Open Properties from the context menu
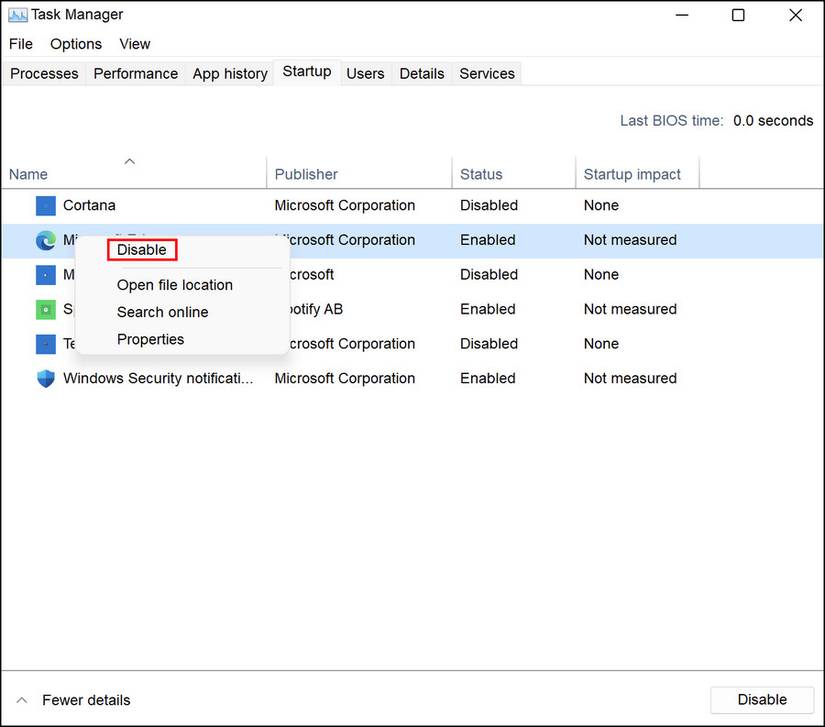825x727 pixels. (x=150, y=339)
